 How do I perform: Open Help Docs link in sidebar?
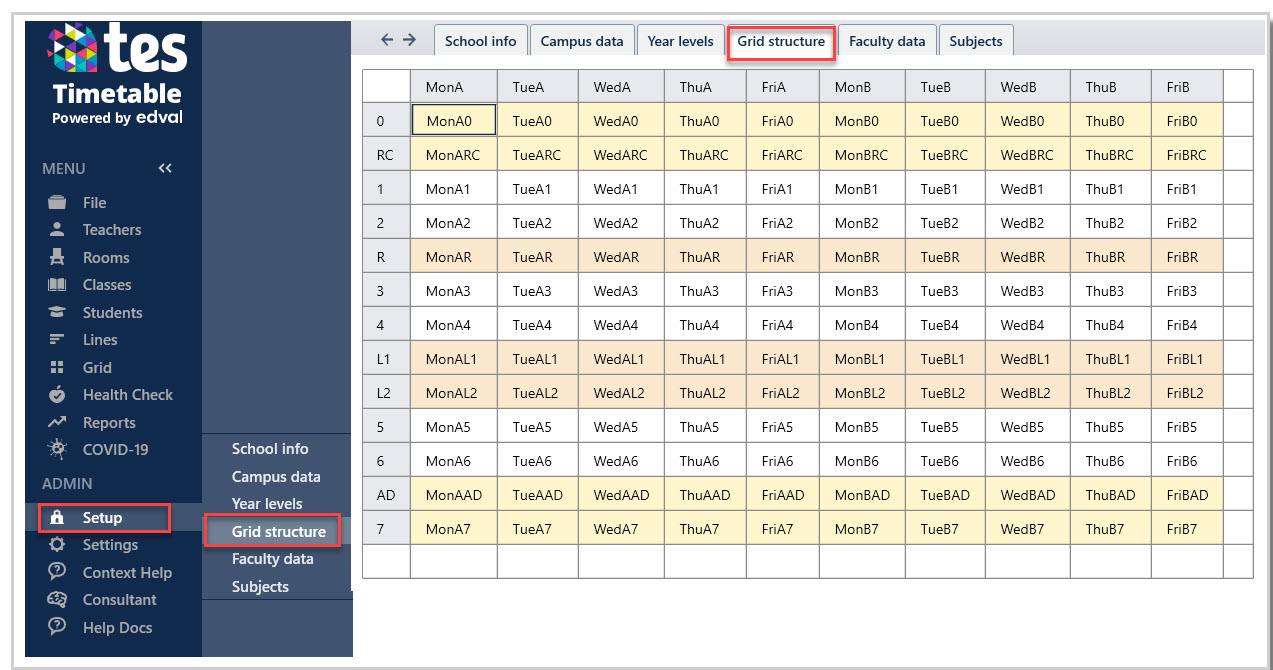[x=117, y=628]
